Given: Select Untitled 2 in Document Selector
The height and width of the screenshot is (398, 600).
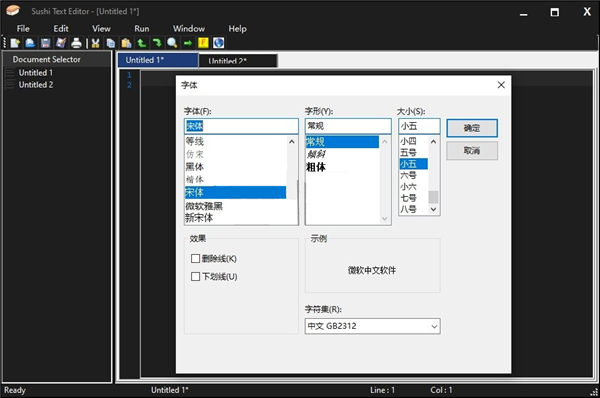Looking at the screenshot, I should tap(36, 85).
